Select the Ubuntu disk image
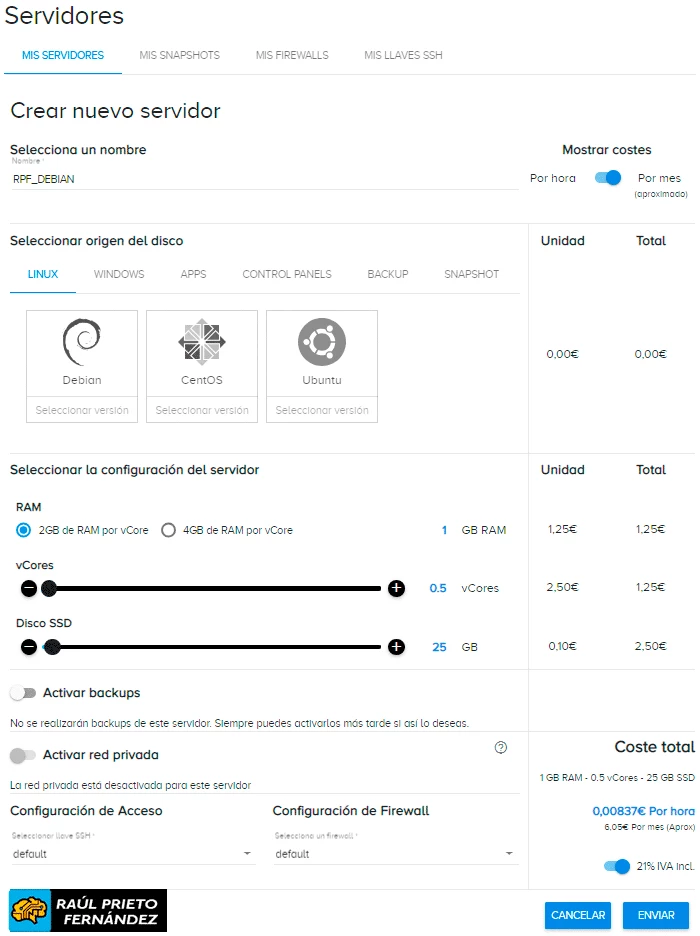The height and width of the screenshot is (936, 700). [321, 345]
